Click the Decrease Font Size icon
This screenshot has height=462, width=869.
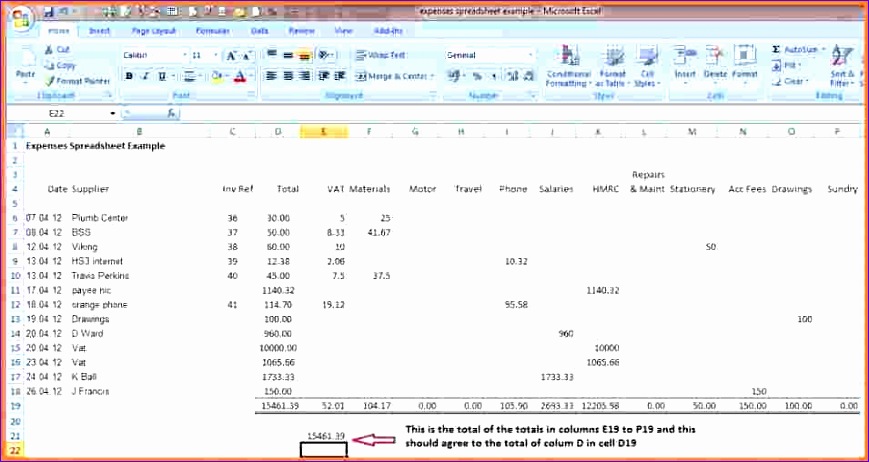point(247,55)
